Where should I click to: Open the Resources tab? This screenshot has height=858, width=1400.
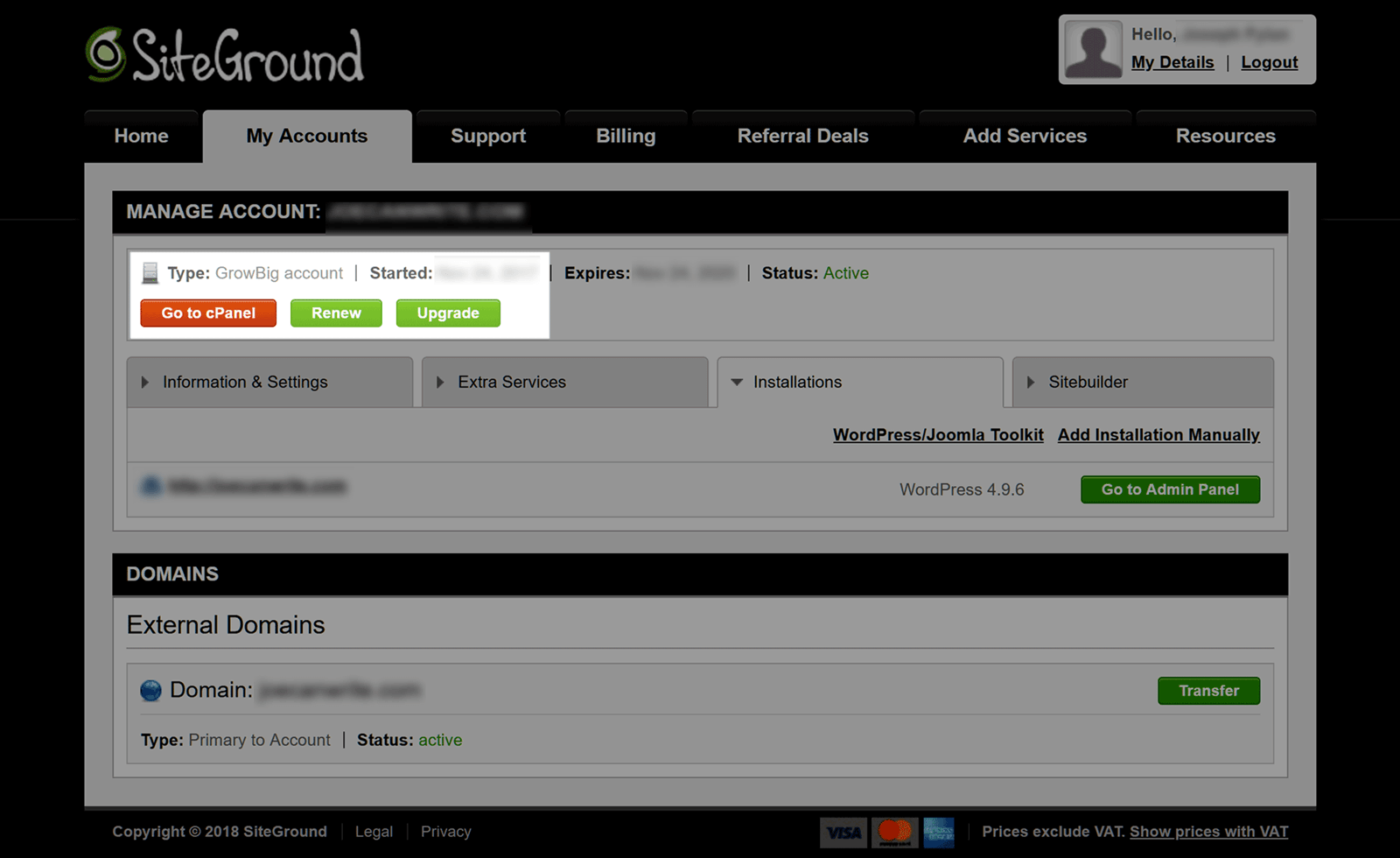[1226, 137]
